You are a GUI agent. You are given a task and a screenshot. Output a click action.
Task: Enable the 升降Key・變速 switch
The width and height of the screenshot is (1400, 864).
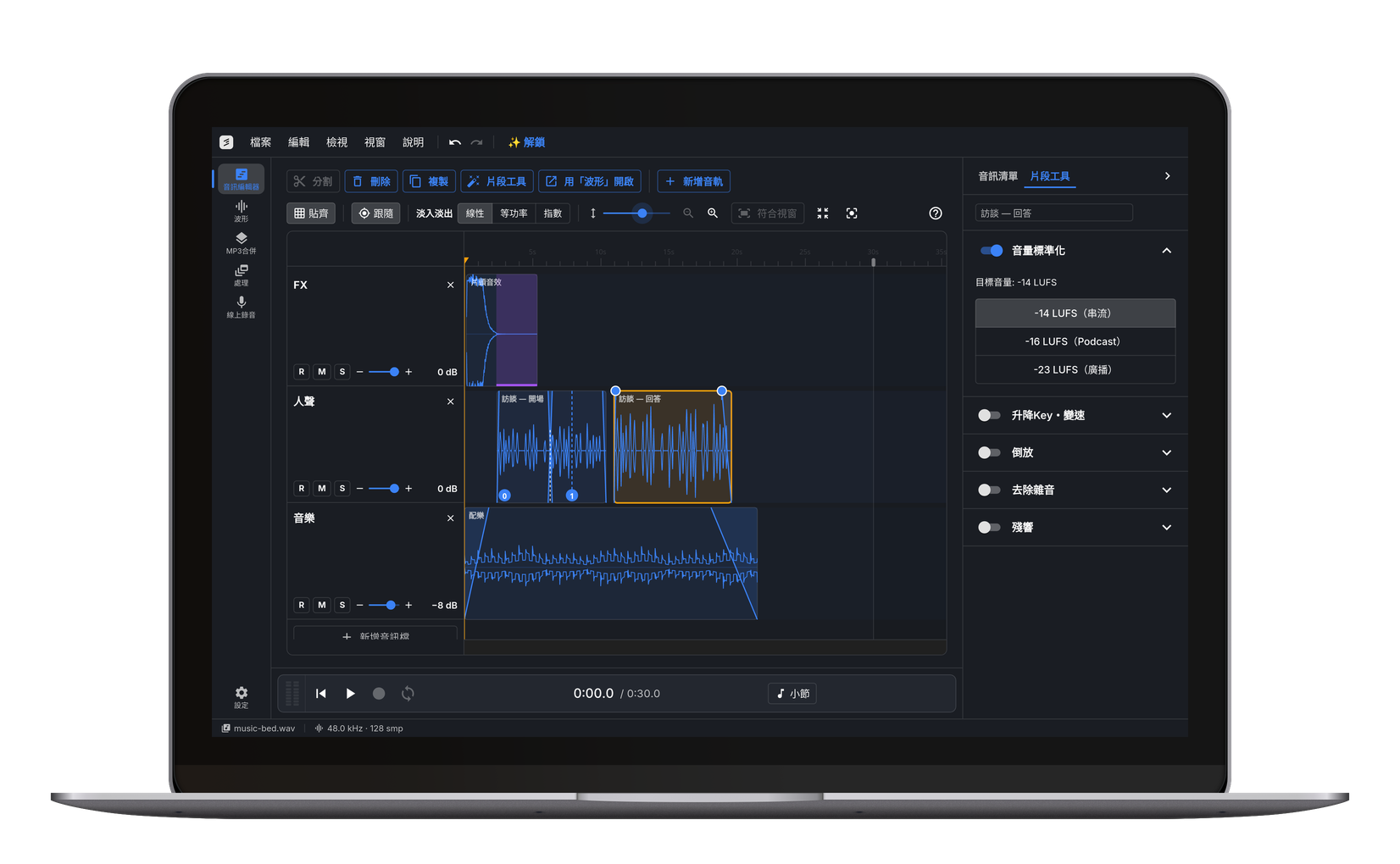[x=989, y=415]
